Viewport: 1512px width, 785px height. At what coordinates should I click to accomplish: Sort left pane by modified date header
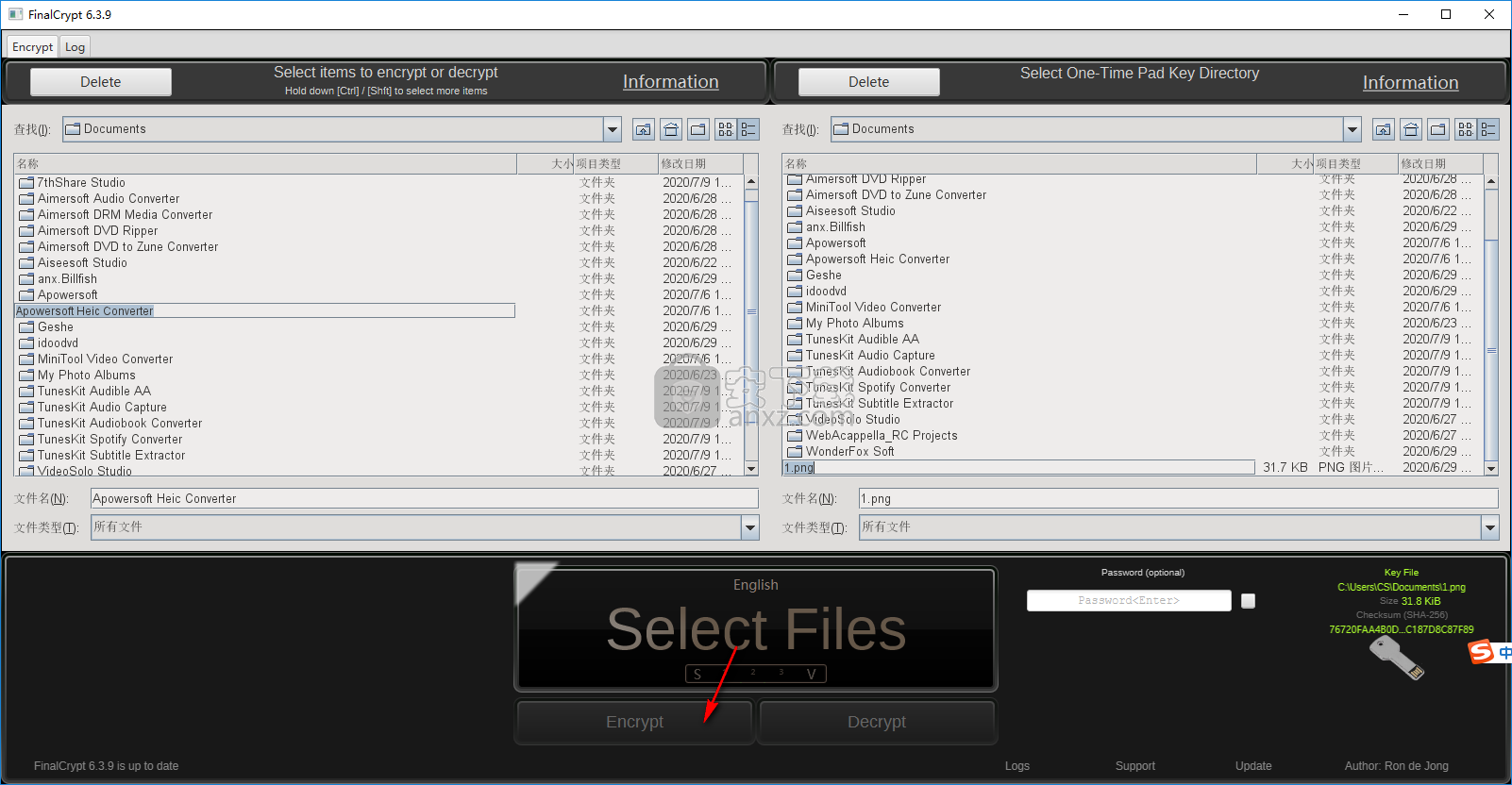tap(701, 164)
